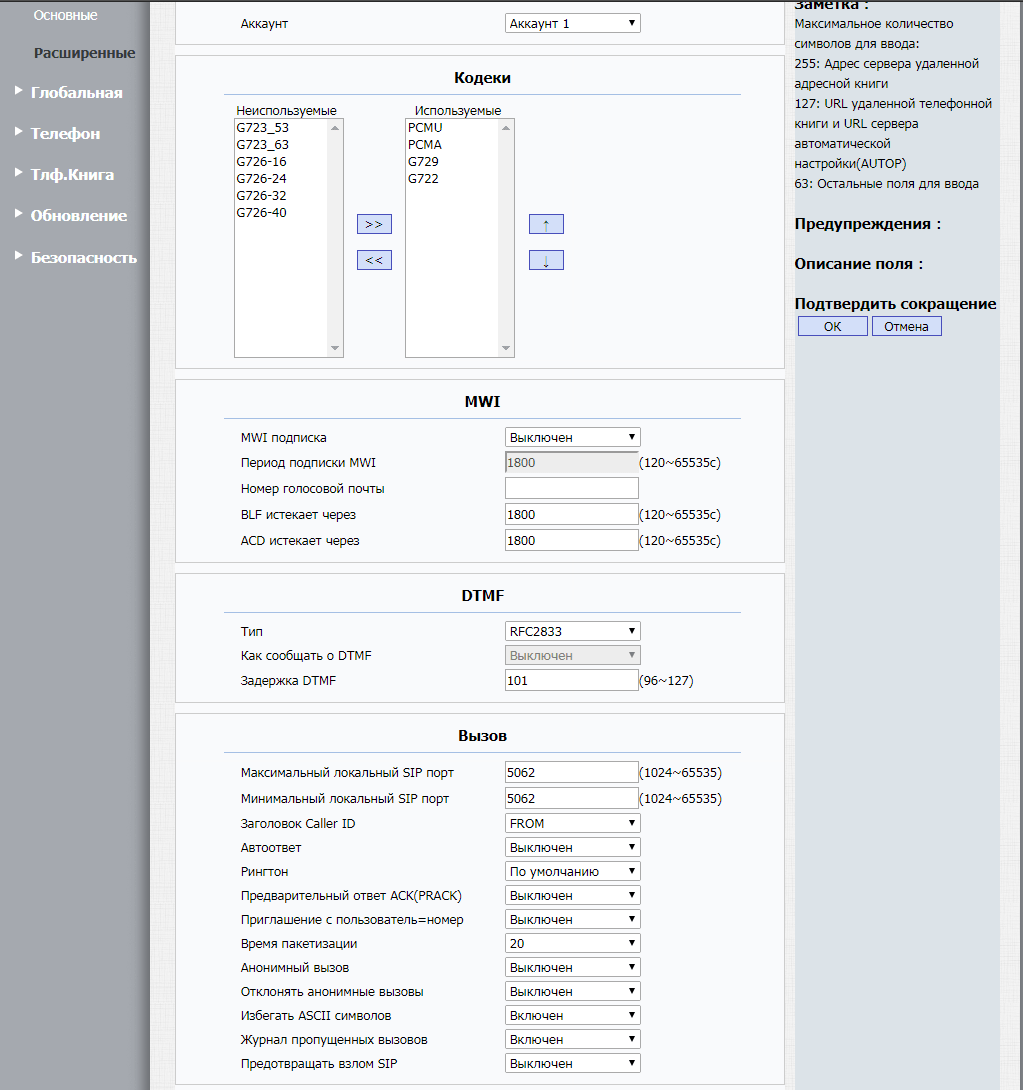1023x1090 pixels.
Task: Confirm with the OK button
Action: 833,326
